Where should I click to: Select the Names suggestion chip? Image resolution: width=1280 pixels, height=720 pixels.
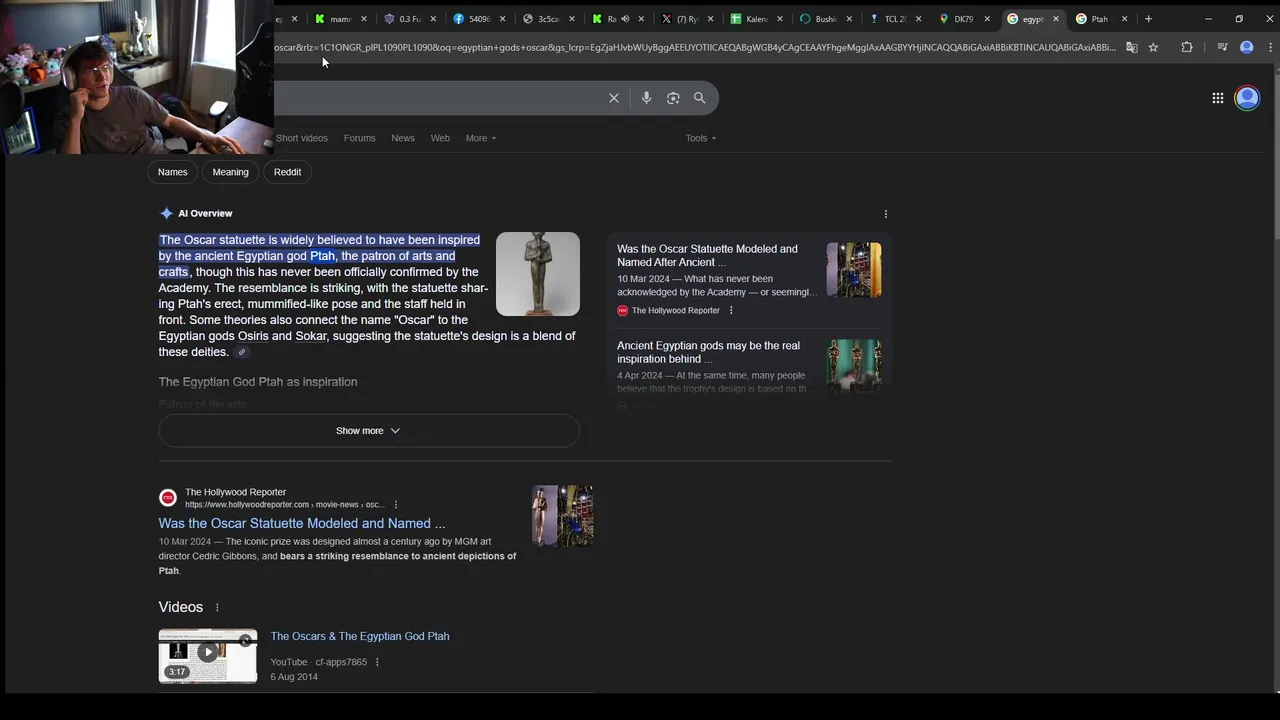[x=172, y=172]
